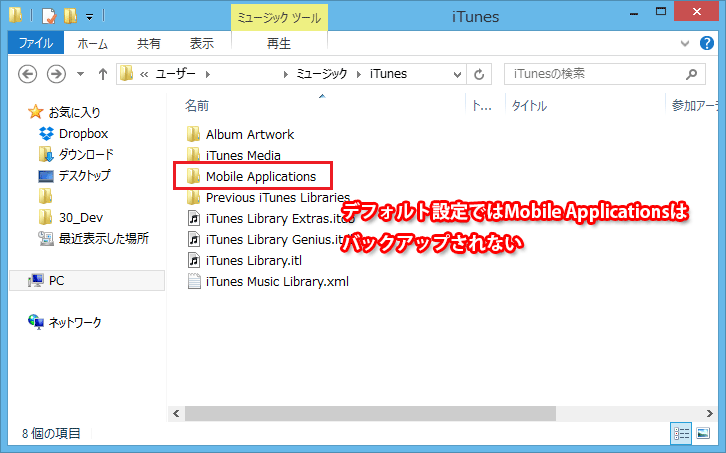Viewport: 726px width, 453px height.
Task: Select the iTunes Library.itl file
Action: [254, 260]
